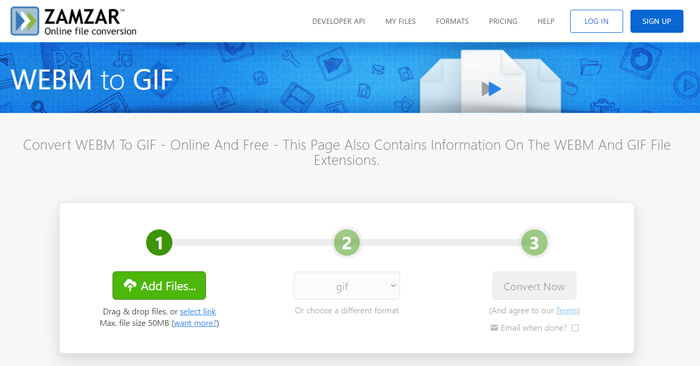View the Pricing page
The image size is (700, 366).
coord(503,21)
